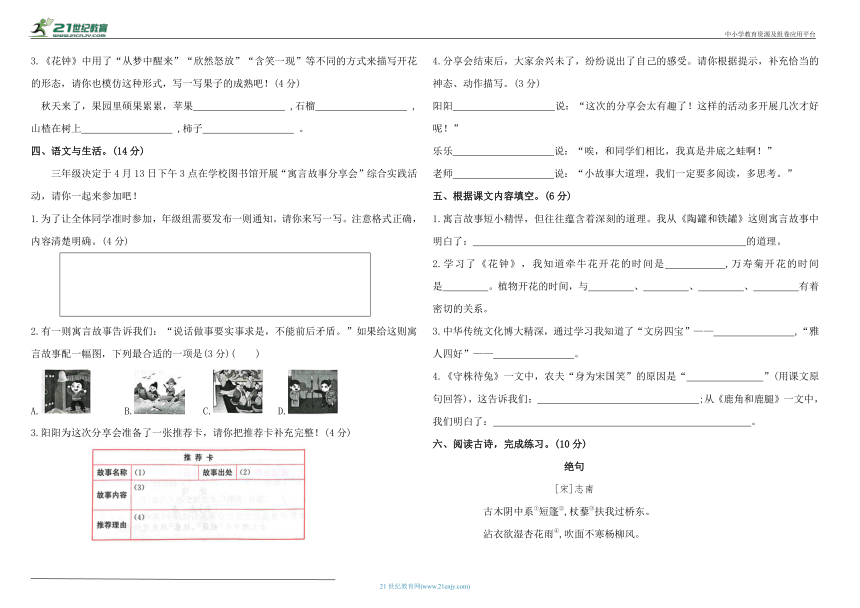Click the poem title 绝句
The height and width of the screenshot is (608, 860).
click(574, 467)
